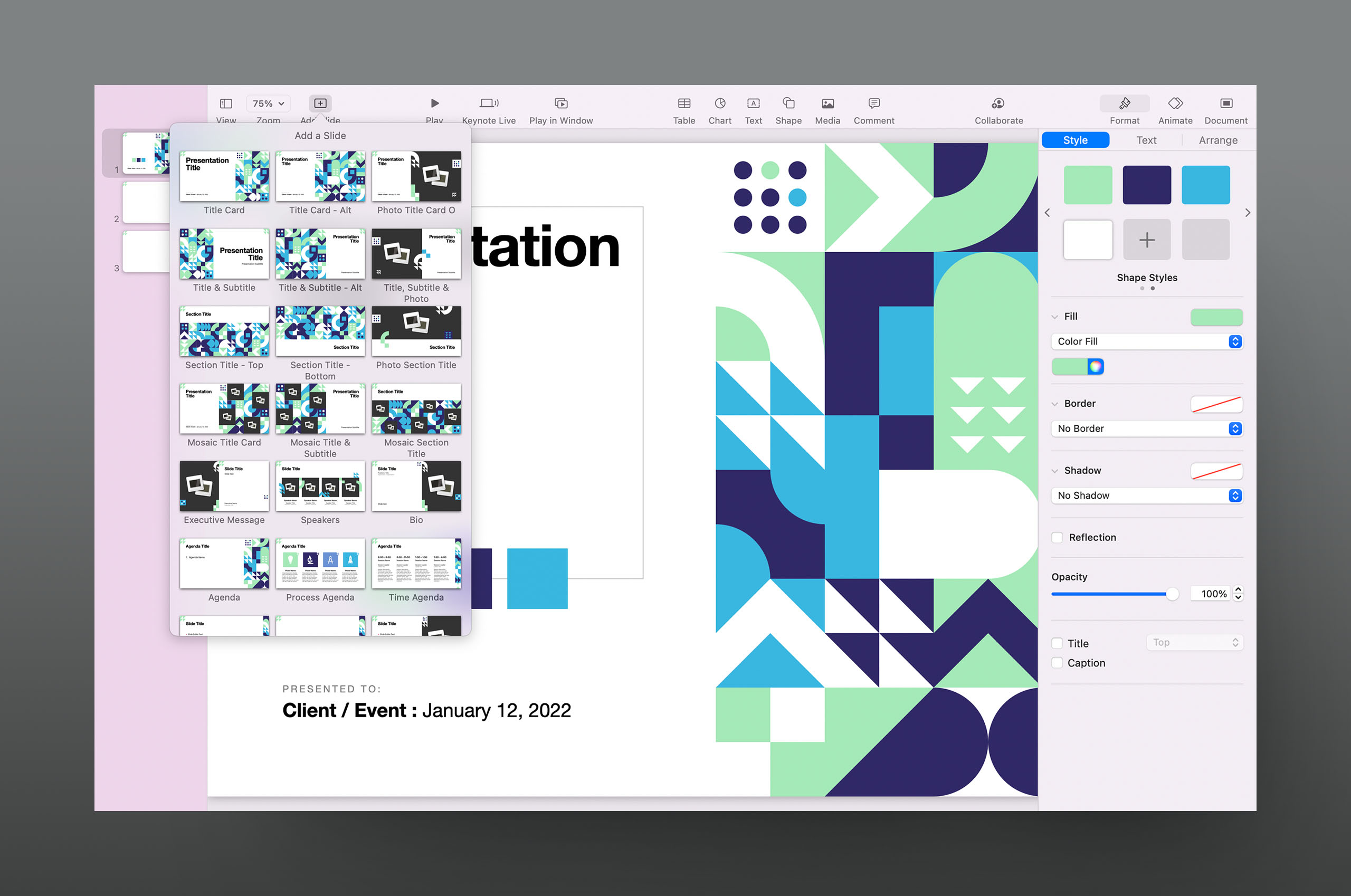
Task: Open the Color Fill dropdown
Action: (1146, 341)
